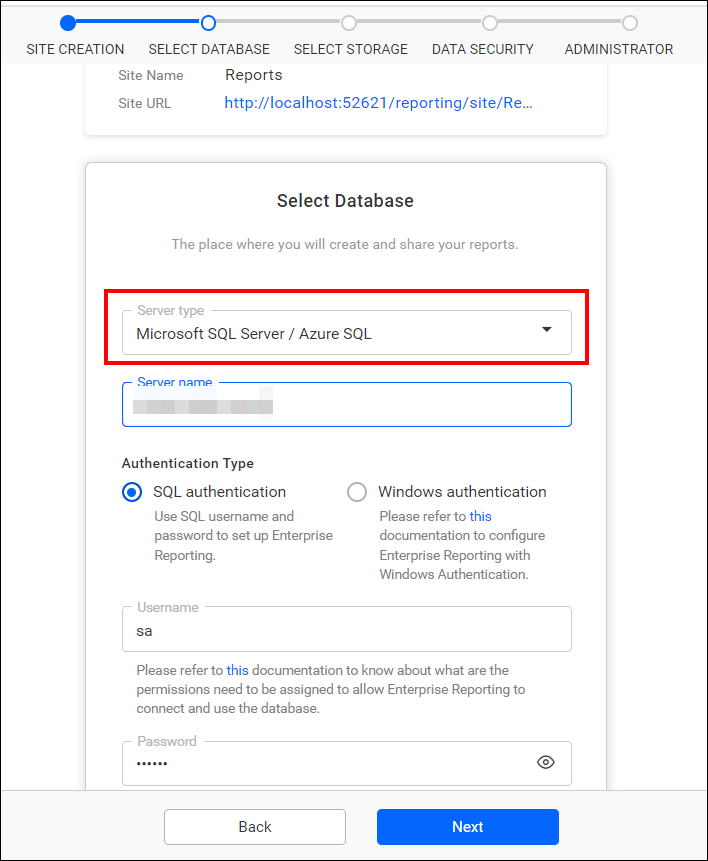Image resolution: width=708 pixels, height=861 pixels.
Task: Open the Site URL localhost link
Action: [378, 103]
